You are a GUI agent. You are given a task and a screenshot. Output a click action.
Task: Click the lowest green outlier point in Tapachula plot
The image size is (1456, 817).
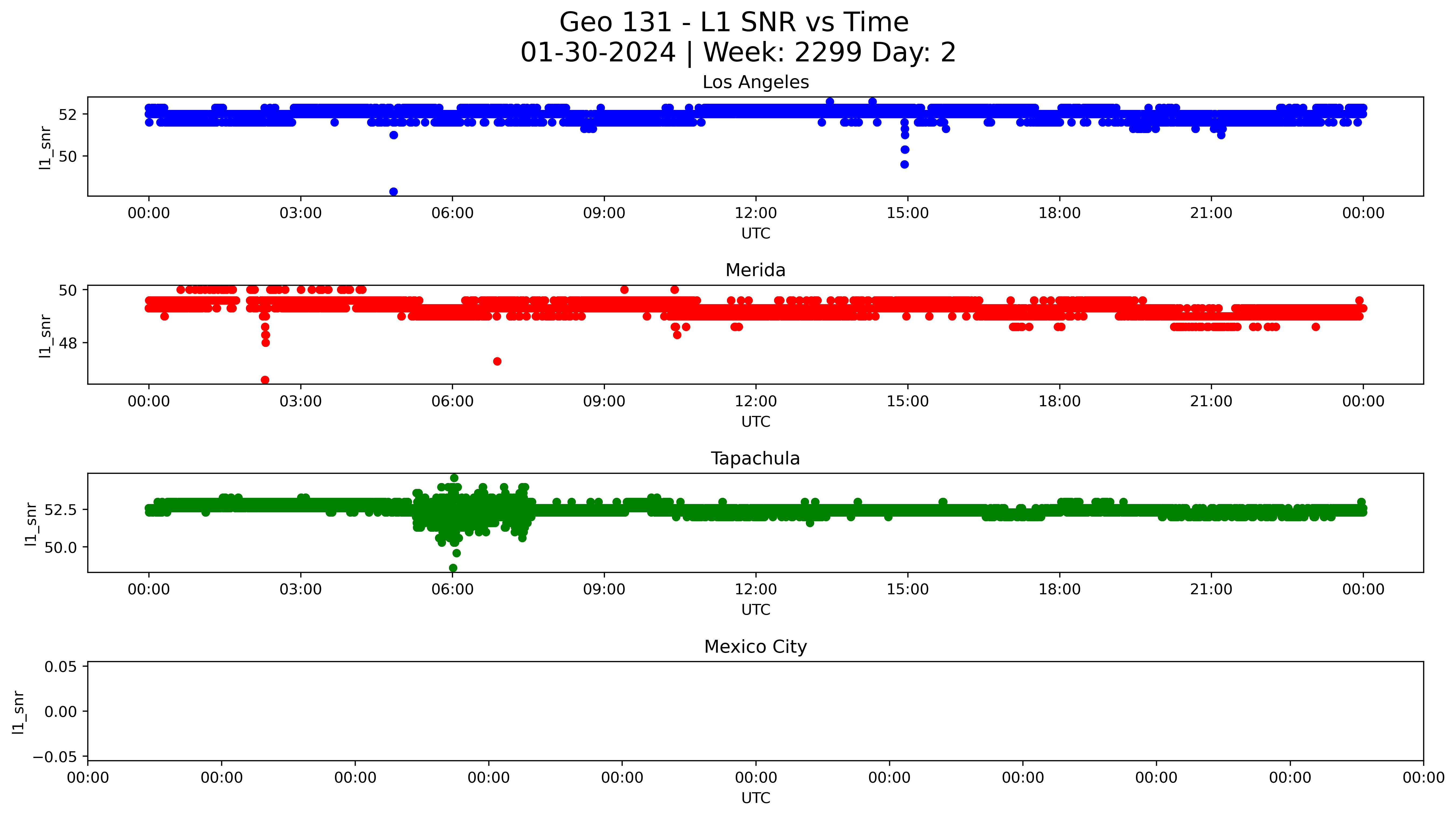453,568
